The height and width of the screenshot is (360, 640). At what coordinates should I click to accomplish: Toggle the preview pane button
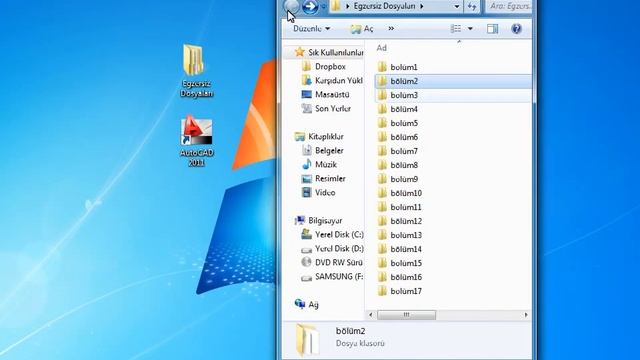(x=492, y=29)
